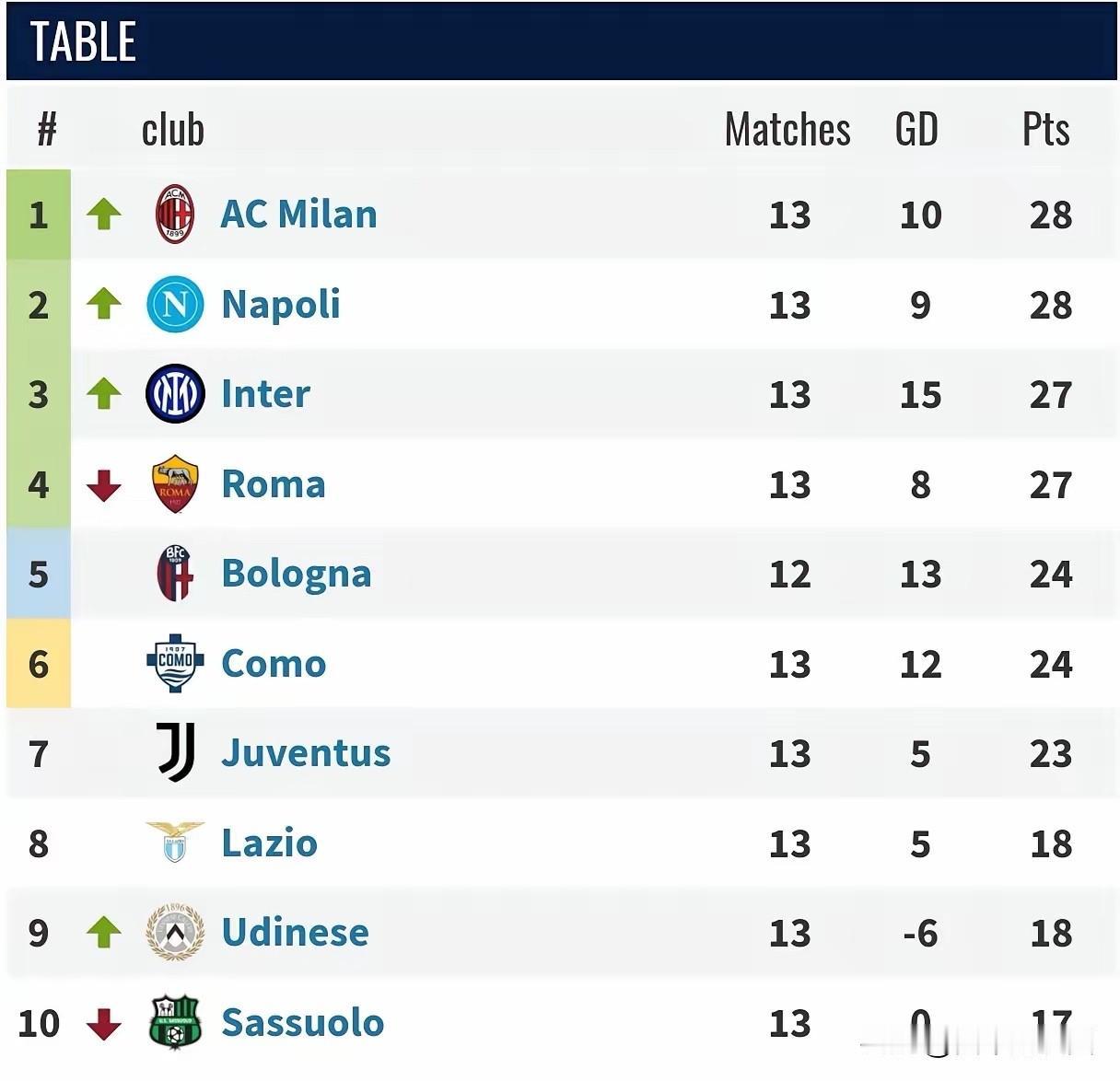Select the Inter club badge
Screen dimensions: 1120x1081
coord(174,394)
